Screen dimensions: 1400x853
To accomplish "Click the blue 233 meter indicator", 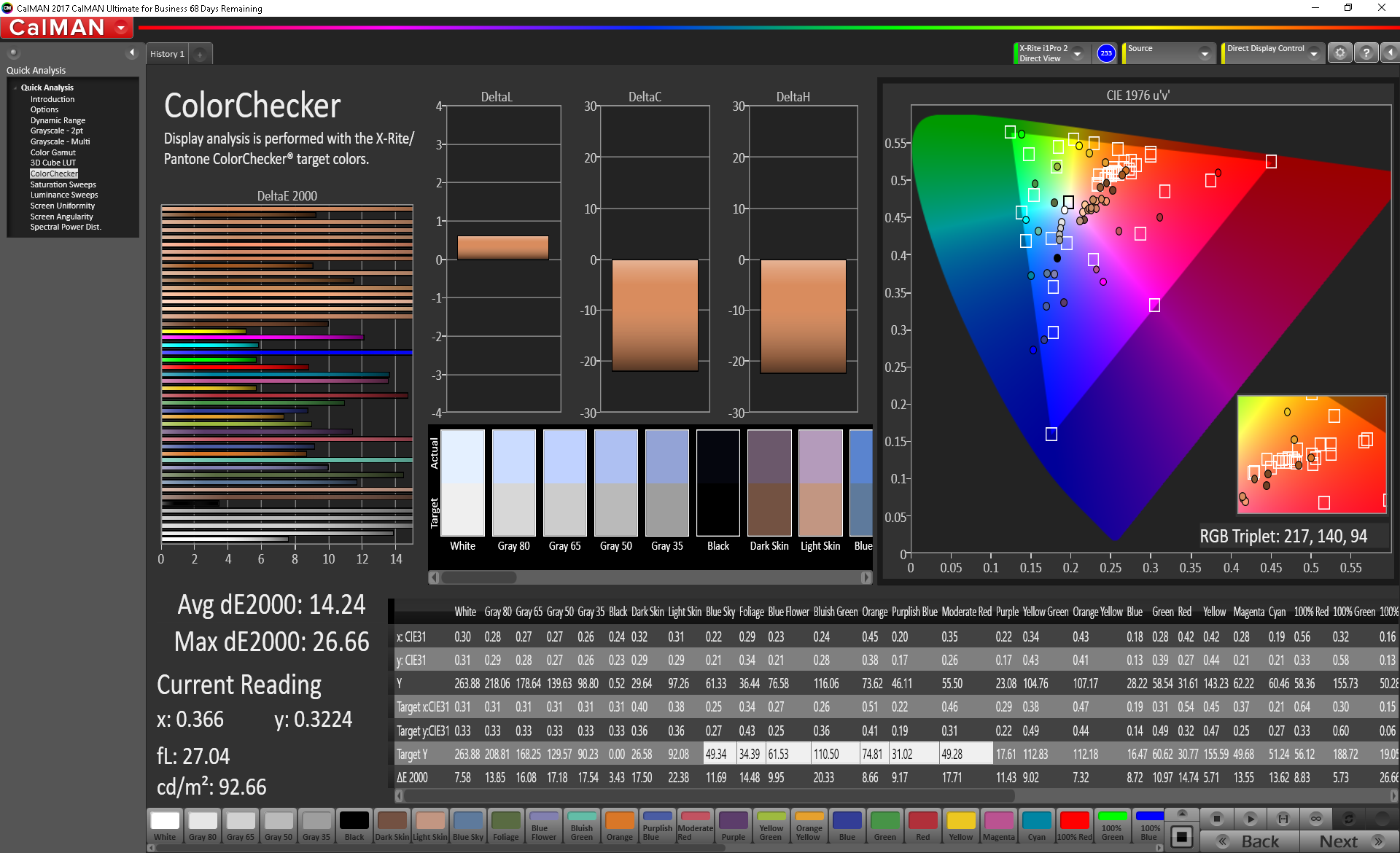I will click(x=1106, y=53).
